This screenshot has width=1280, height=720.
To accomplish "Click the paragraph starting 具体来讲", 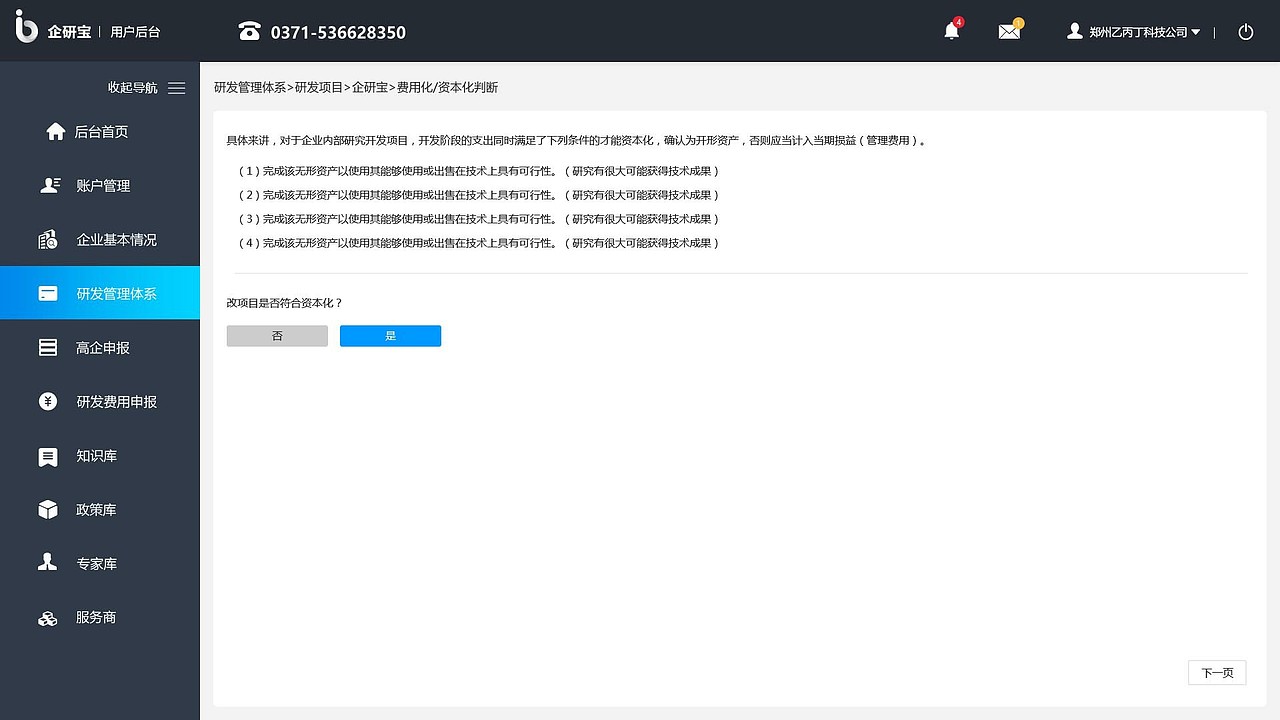I will click(577, 141).
